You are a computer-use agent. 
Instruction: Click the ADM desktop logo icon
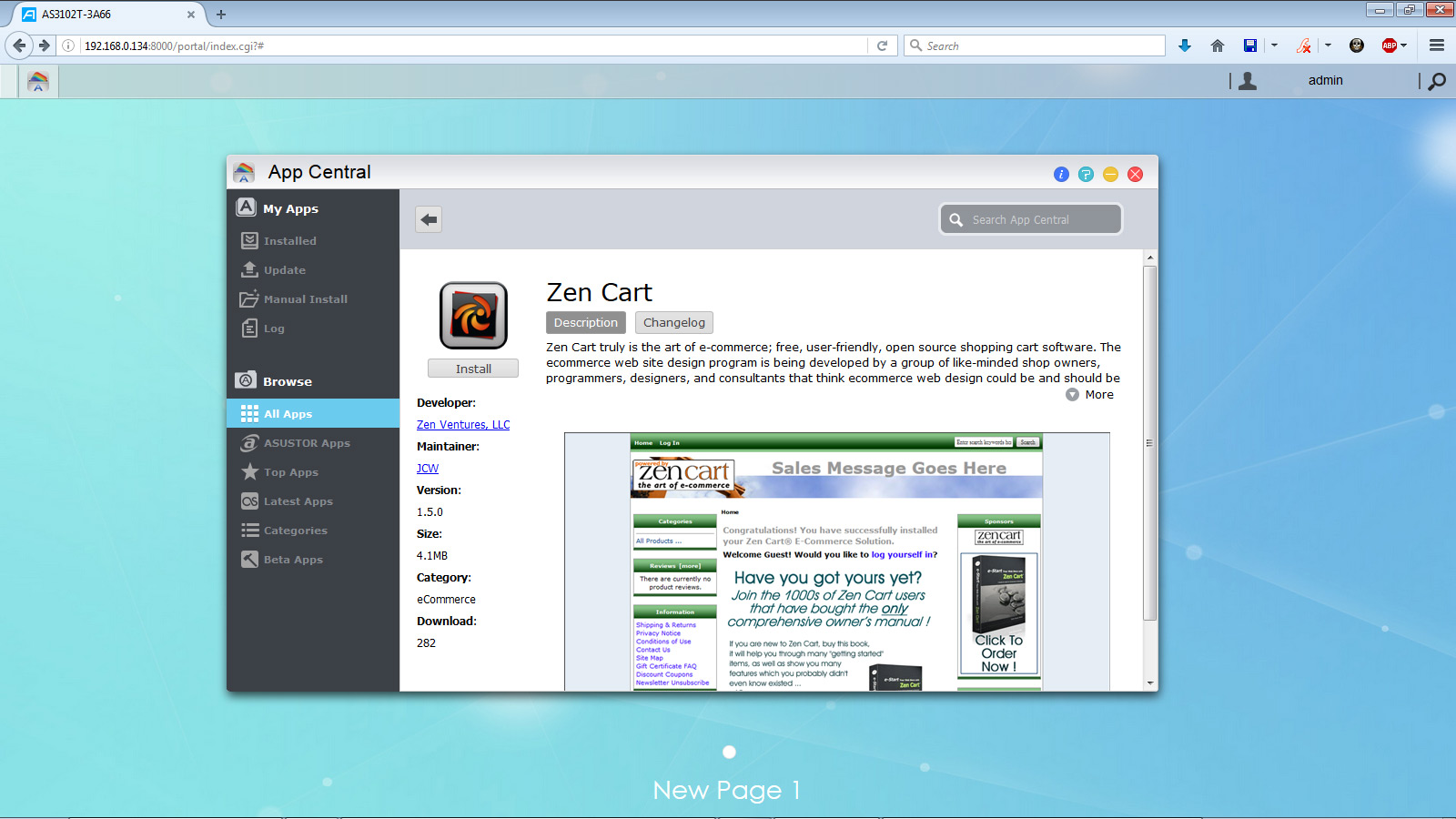click(38, 81)
